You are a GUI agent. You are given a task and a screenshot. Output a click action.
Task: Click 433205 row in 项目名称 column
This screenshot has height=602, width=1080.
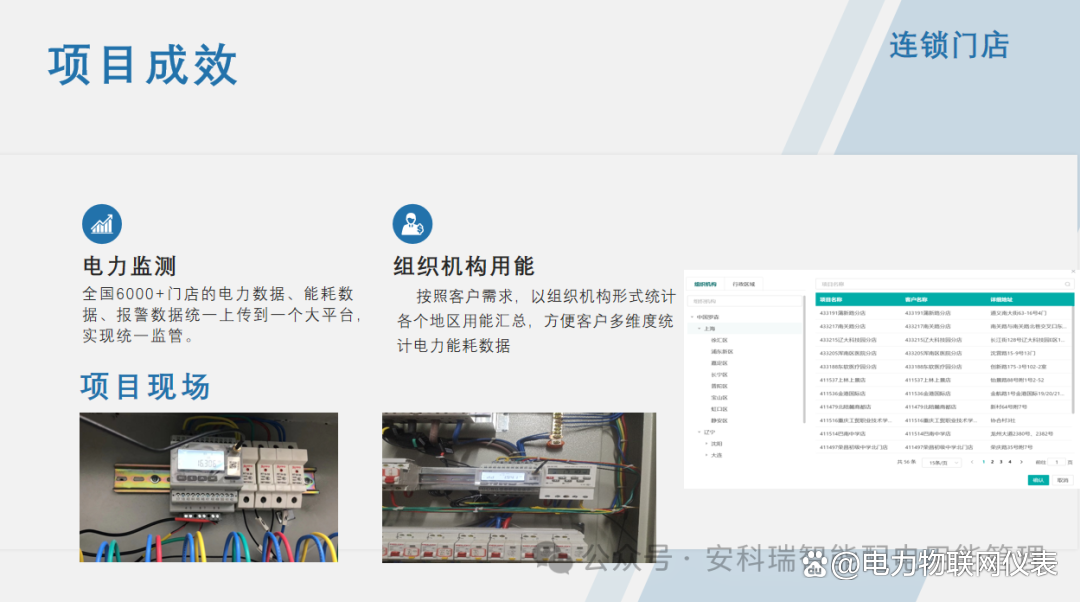pos(848,353)
